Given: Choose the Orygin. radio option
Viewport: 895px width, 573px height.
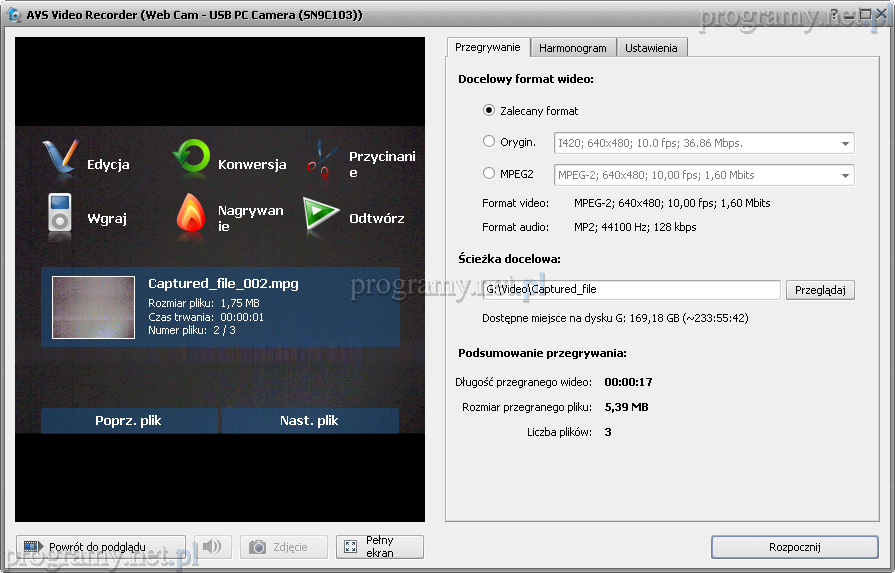Looking at the screenshot, I should coord(489,142).
